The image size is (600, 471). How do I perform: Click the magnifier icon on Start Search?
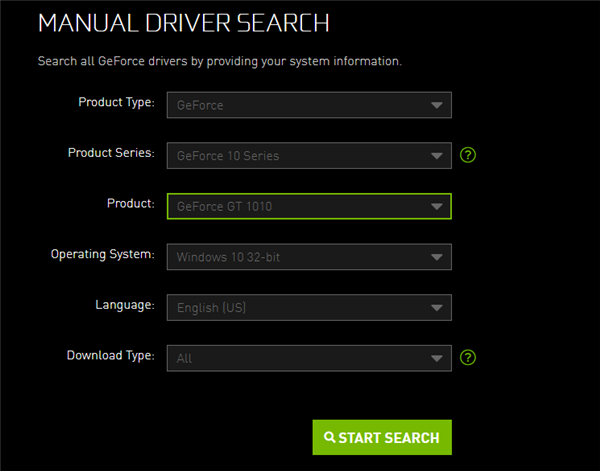click(329, 438)
